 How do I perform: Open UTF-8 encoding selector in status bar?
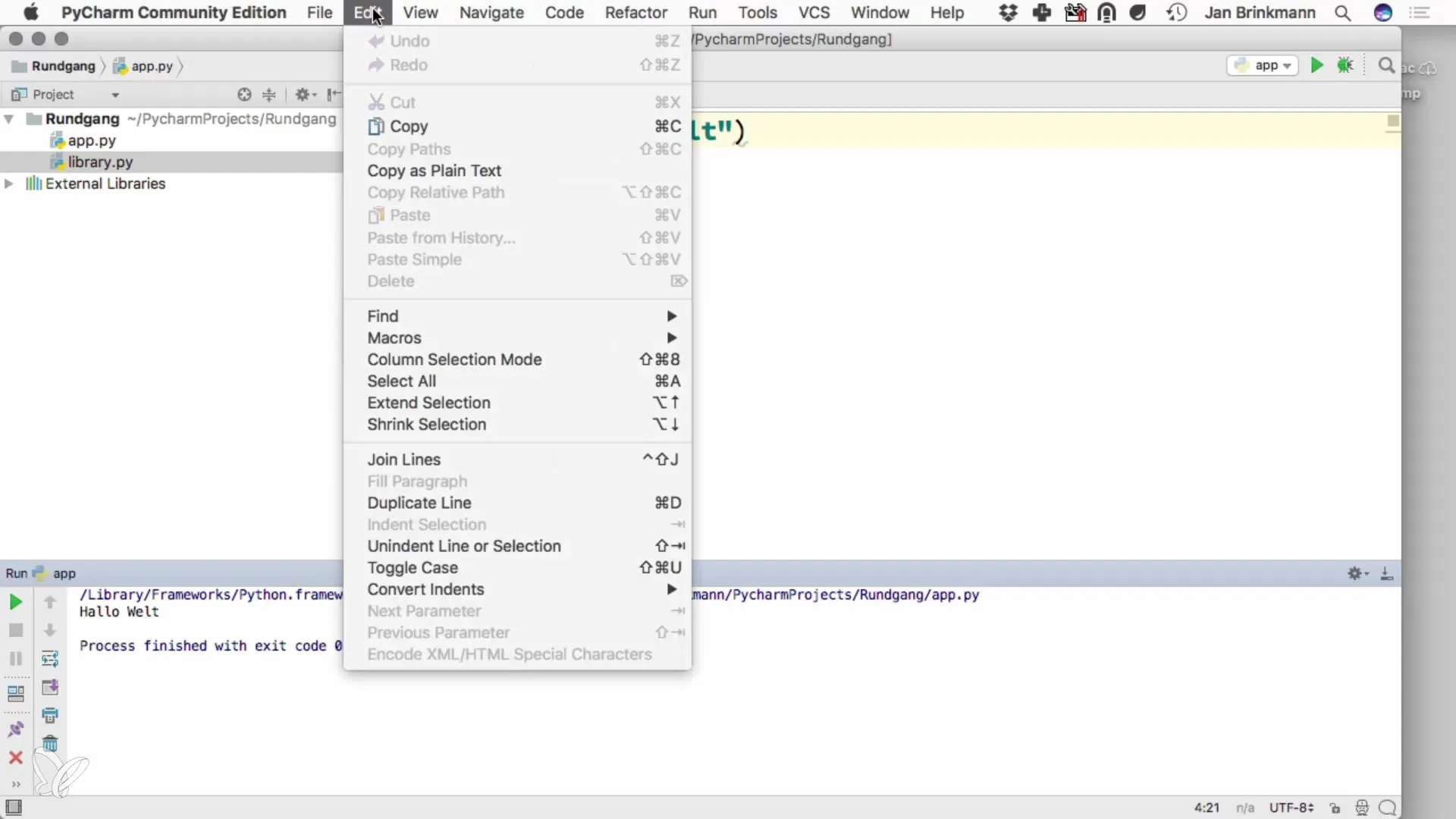coord(1291,808)
